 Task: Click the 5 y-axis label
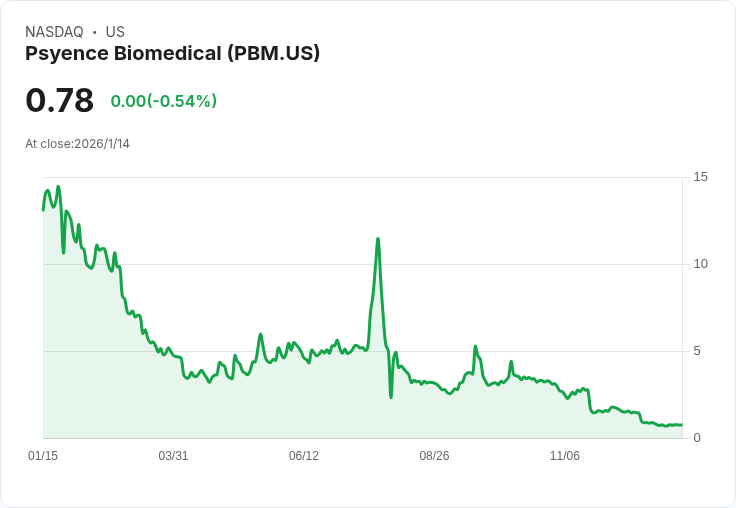point(697,351)
